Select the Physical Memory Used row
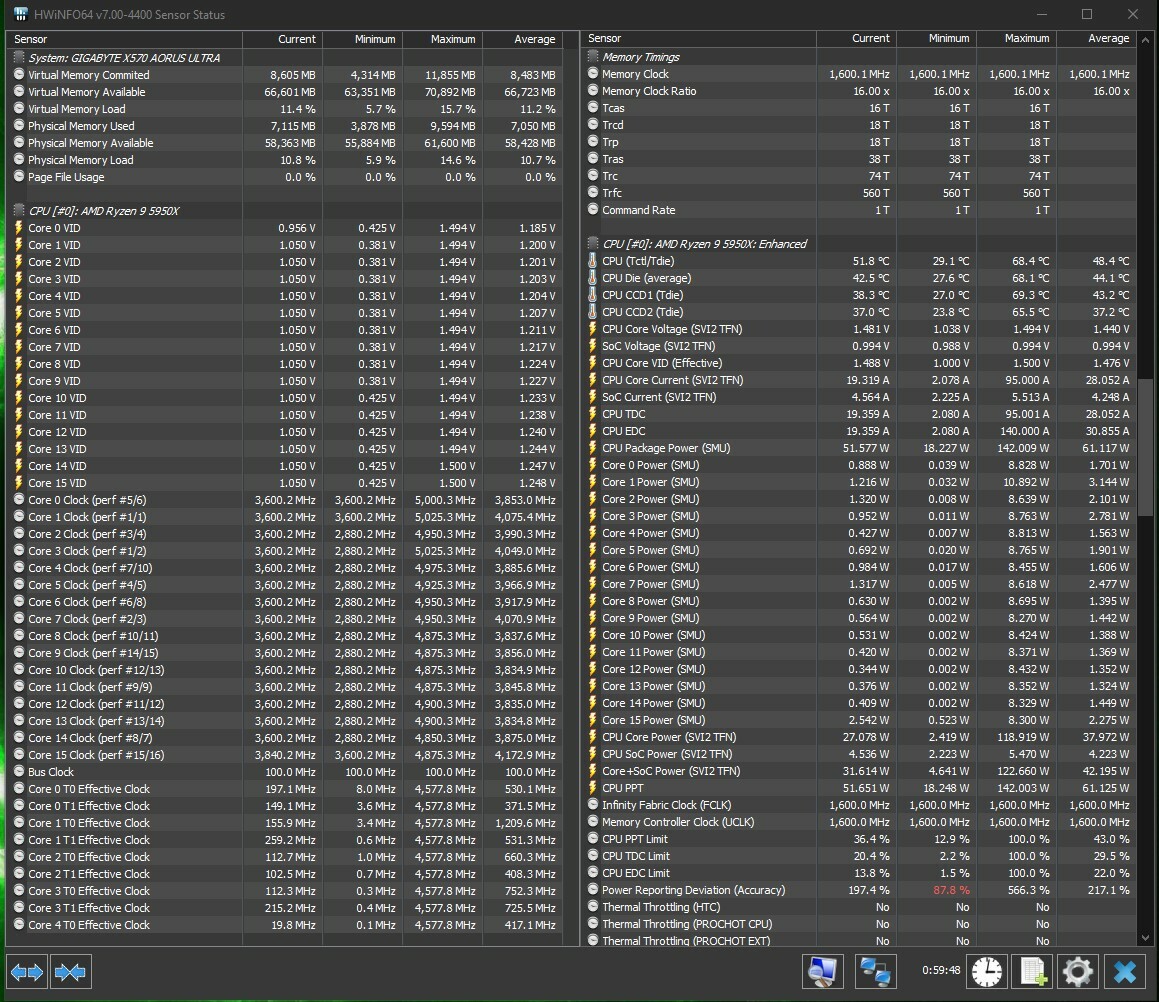 point(284,126)
